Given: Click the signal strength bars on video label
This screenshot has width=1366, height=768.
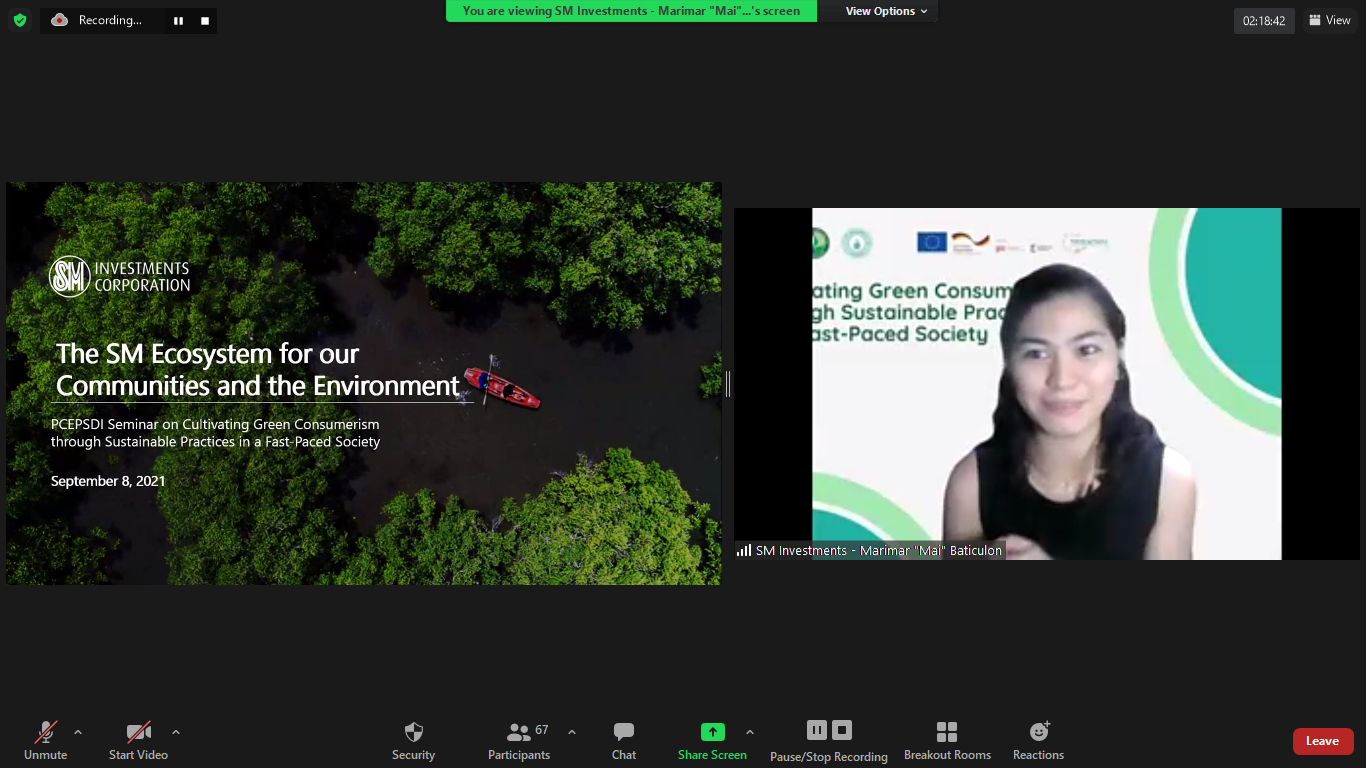Looking at the screenshot, I should (x=744, y=550).
